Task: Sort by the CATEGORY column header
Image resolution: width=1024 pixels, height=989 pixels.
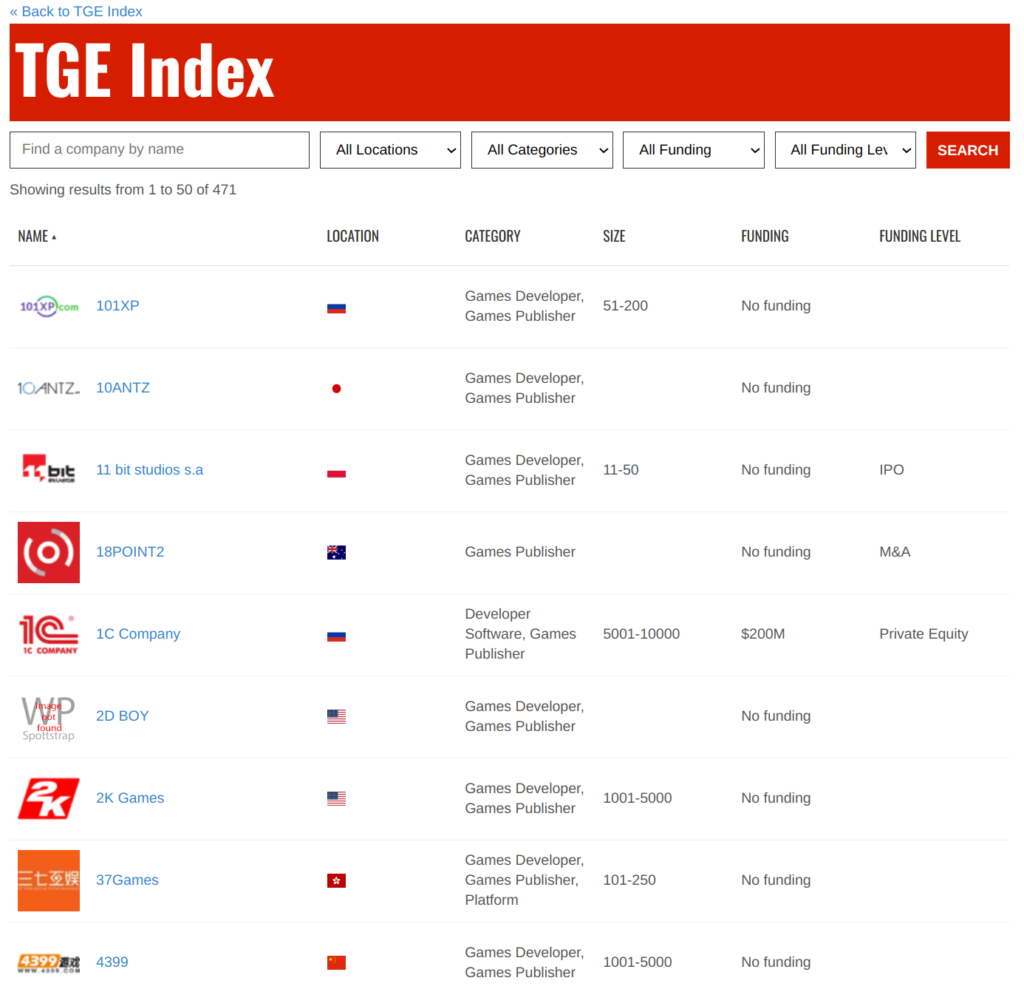Action: point(492,236)
